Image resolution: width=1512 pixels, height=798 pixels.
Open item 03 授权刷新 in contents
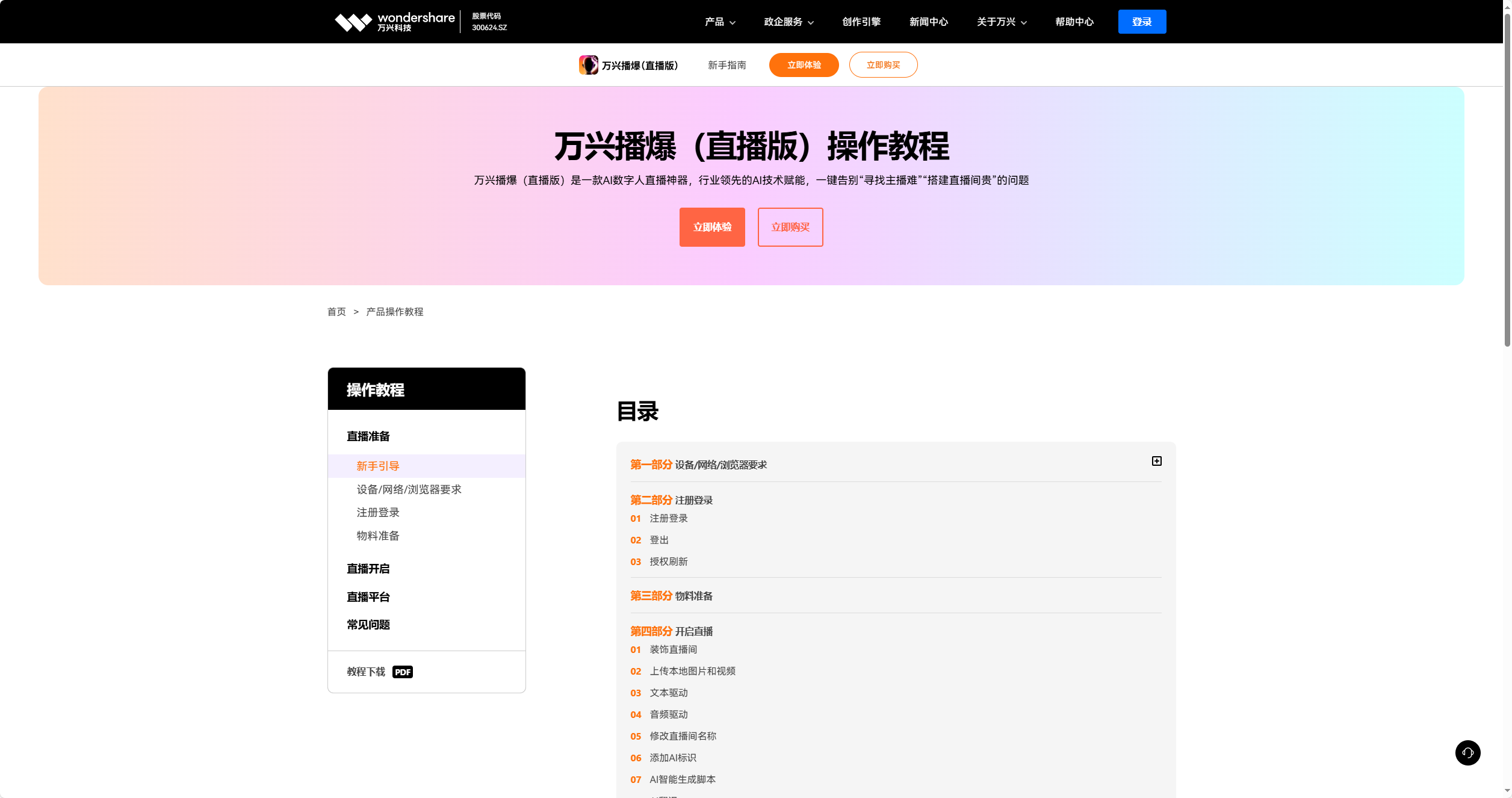pos(659,561)
